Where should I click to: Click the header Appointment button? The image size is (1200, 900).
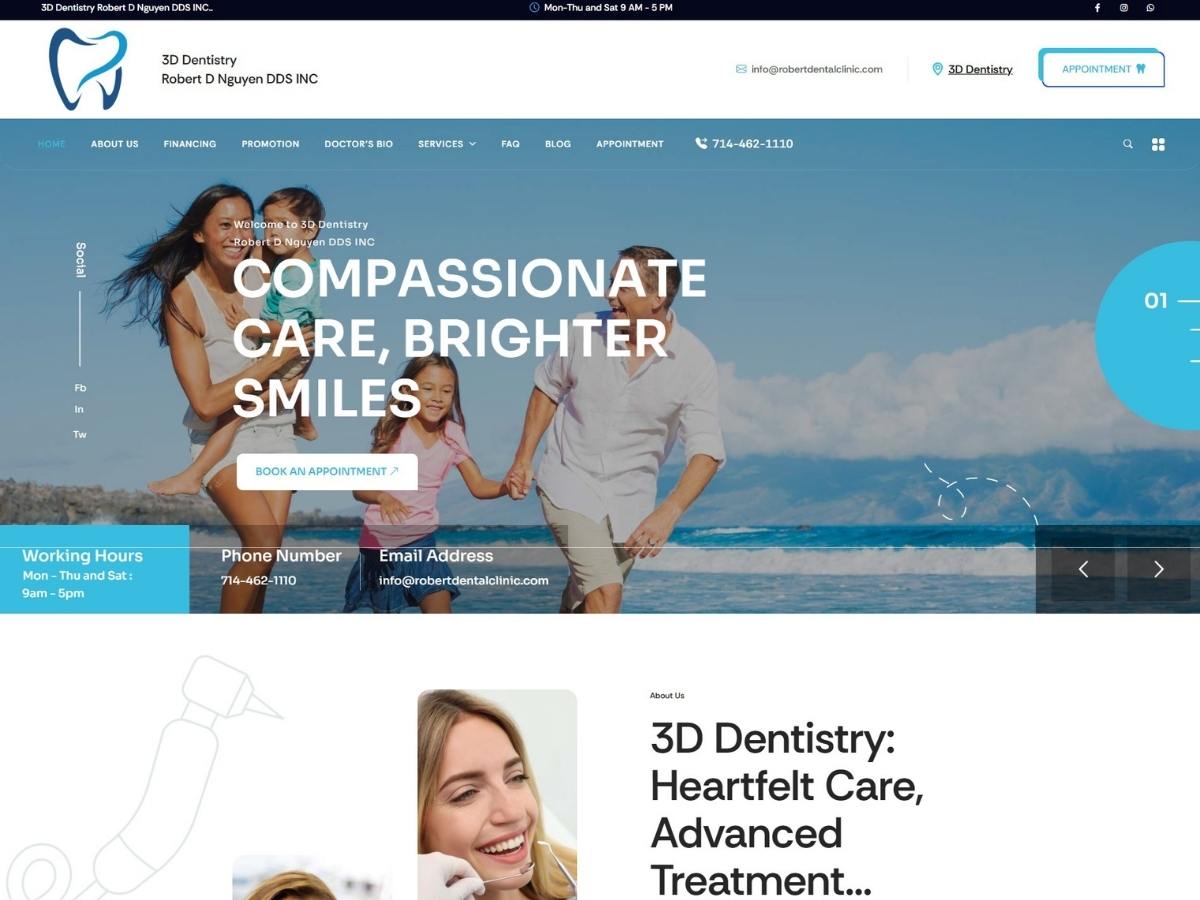point(1102,69)
